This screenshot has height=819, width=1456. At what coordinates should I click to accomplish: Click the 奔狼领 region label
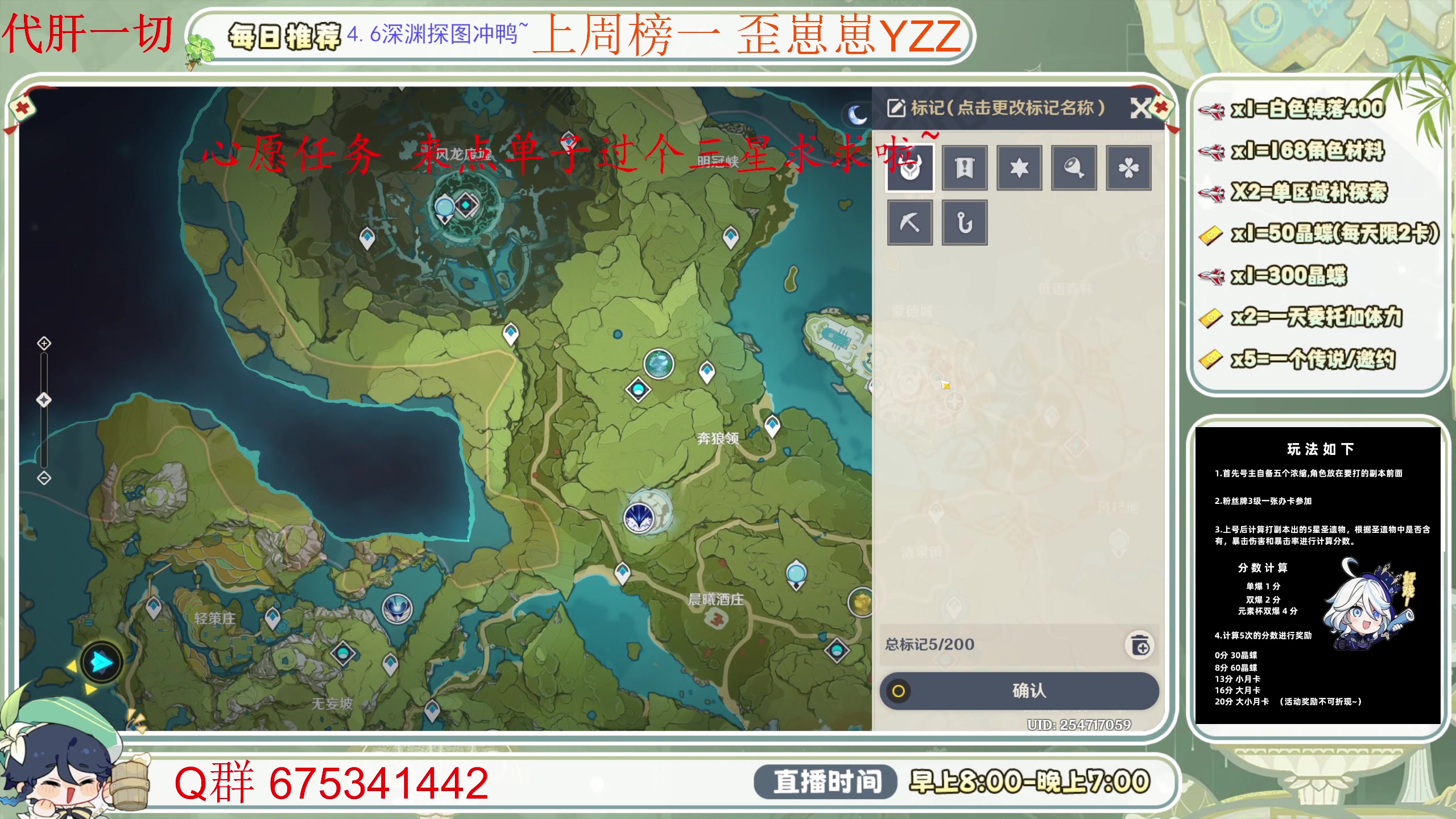click(718, 439)
